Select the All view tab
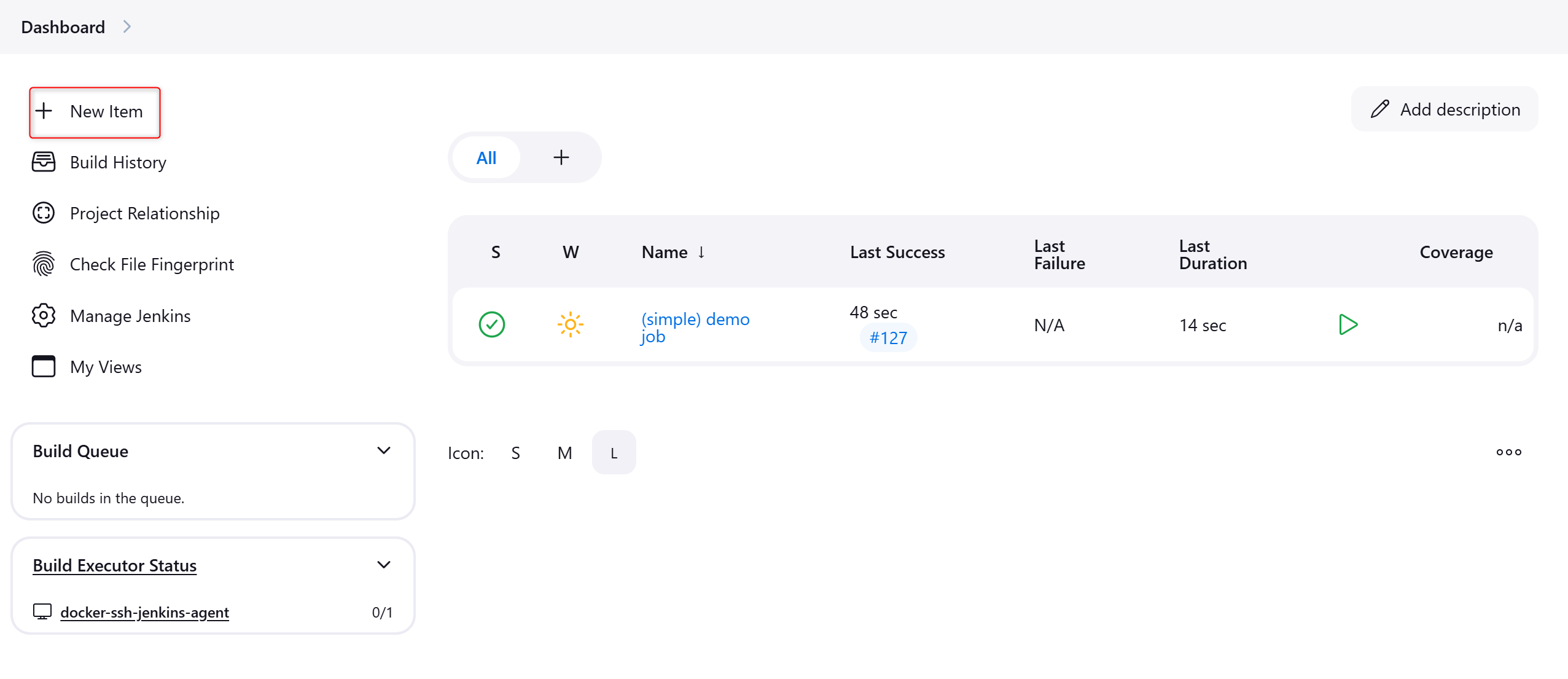This screenshot has height=679, width=1568. pos(486,158)
